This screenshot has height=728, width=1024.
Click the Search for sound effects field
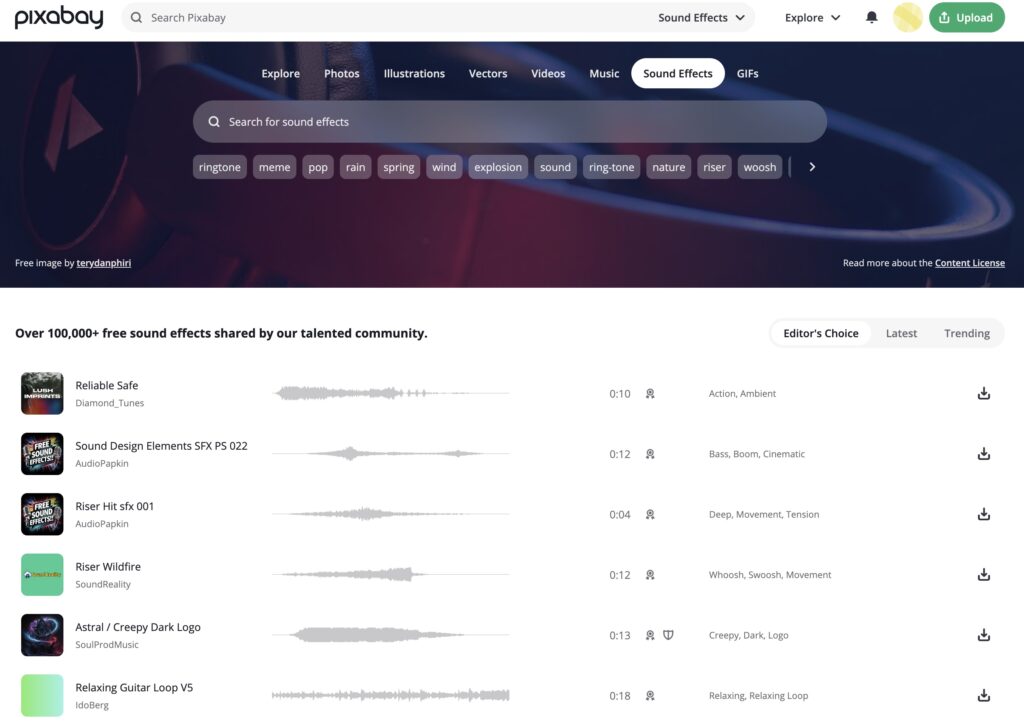(x=509, y=121)
